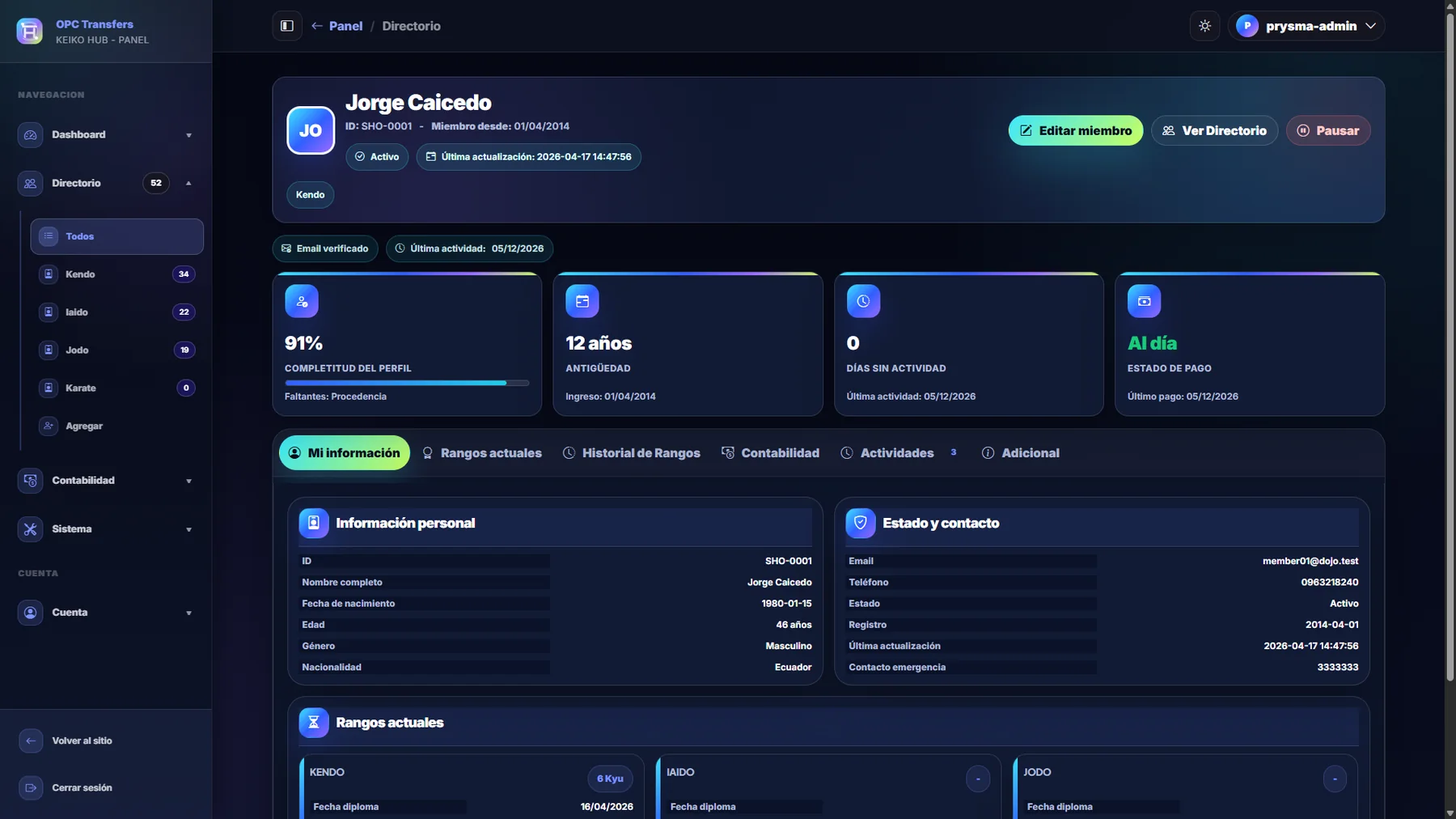Open the prysma-admin user menu
Image resolution: width=1456 pixels, height=819 pixels.
(x=1306, y=26)
